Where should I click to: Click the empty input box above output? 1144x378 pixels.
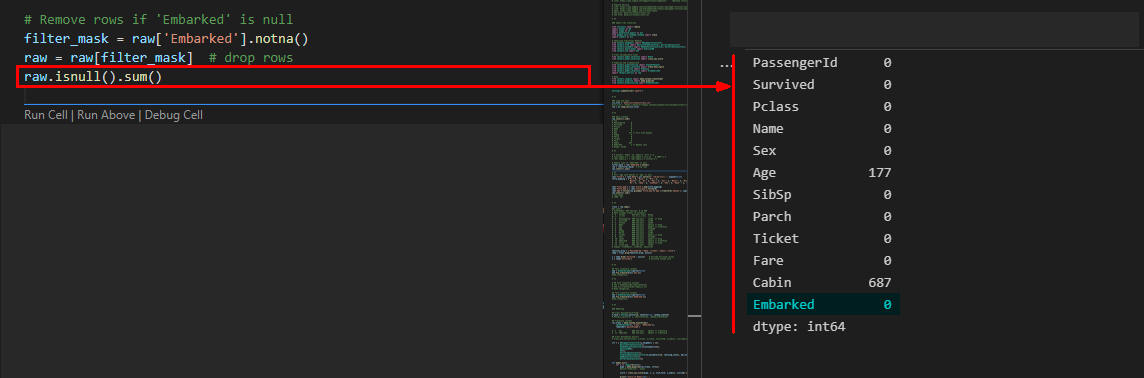point(937,29)
